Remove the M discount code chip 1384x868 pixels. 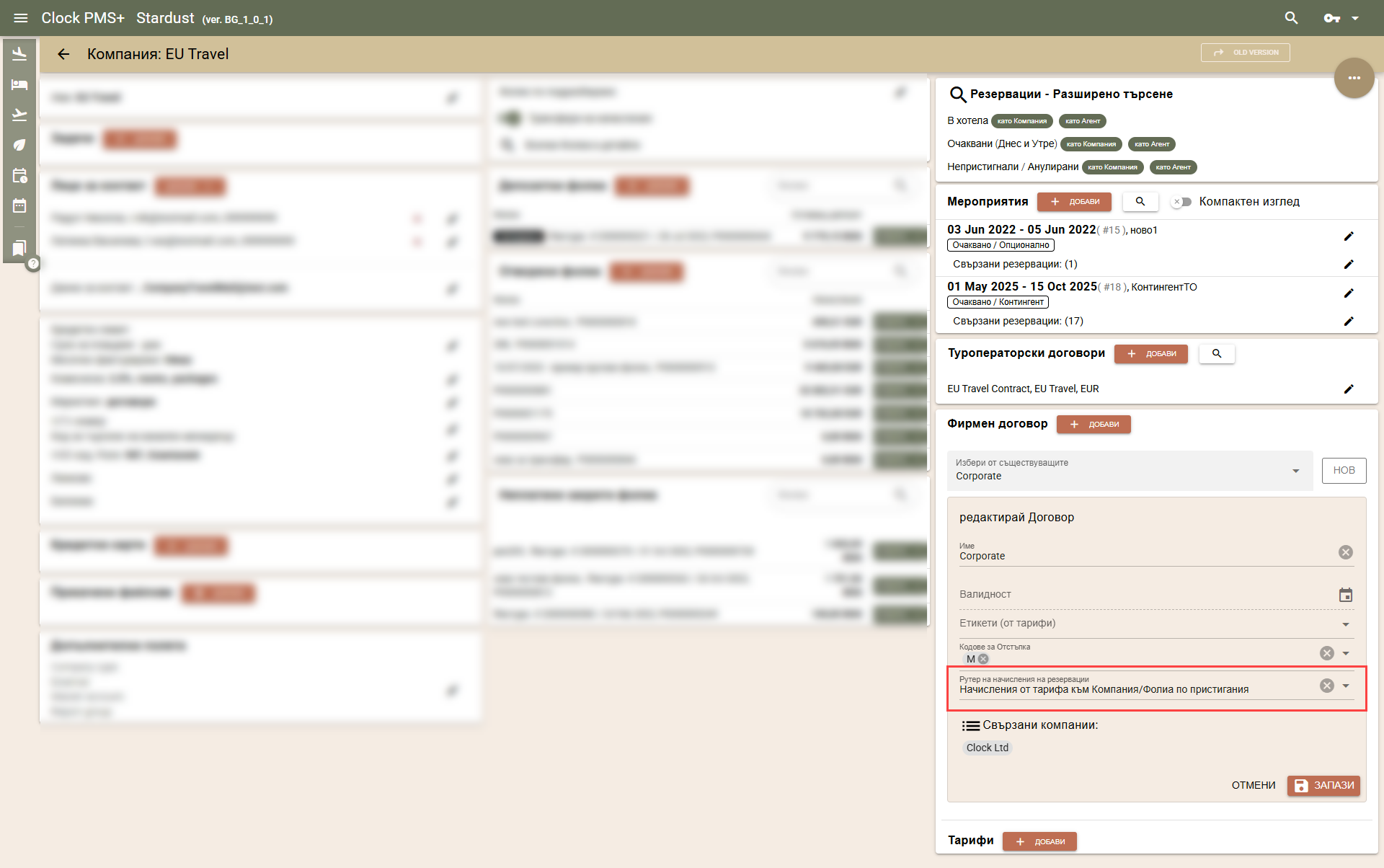point(983,659)
